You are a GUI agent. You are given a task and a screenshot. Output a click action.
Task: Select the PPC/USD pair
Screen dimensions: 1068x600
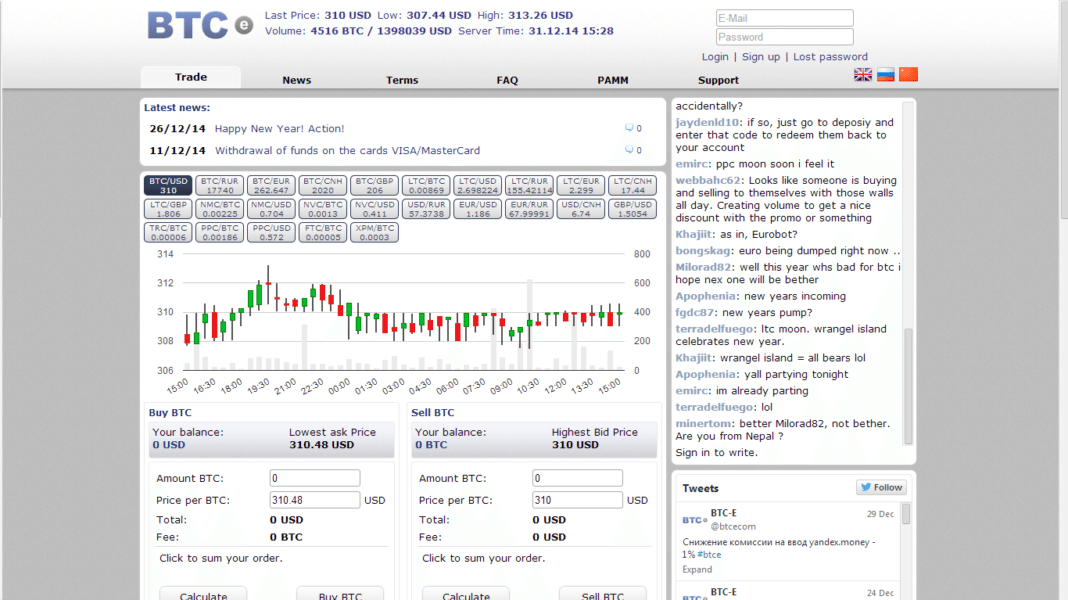(271, 232)
